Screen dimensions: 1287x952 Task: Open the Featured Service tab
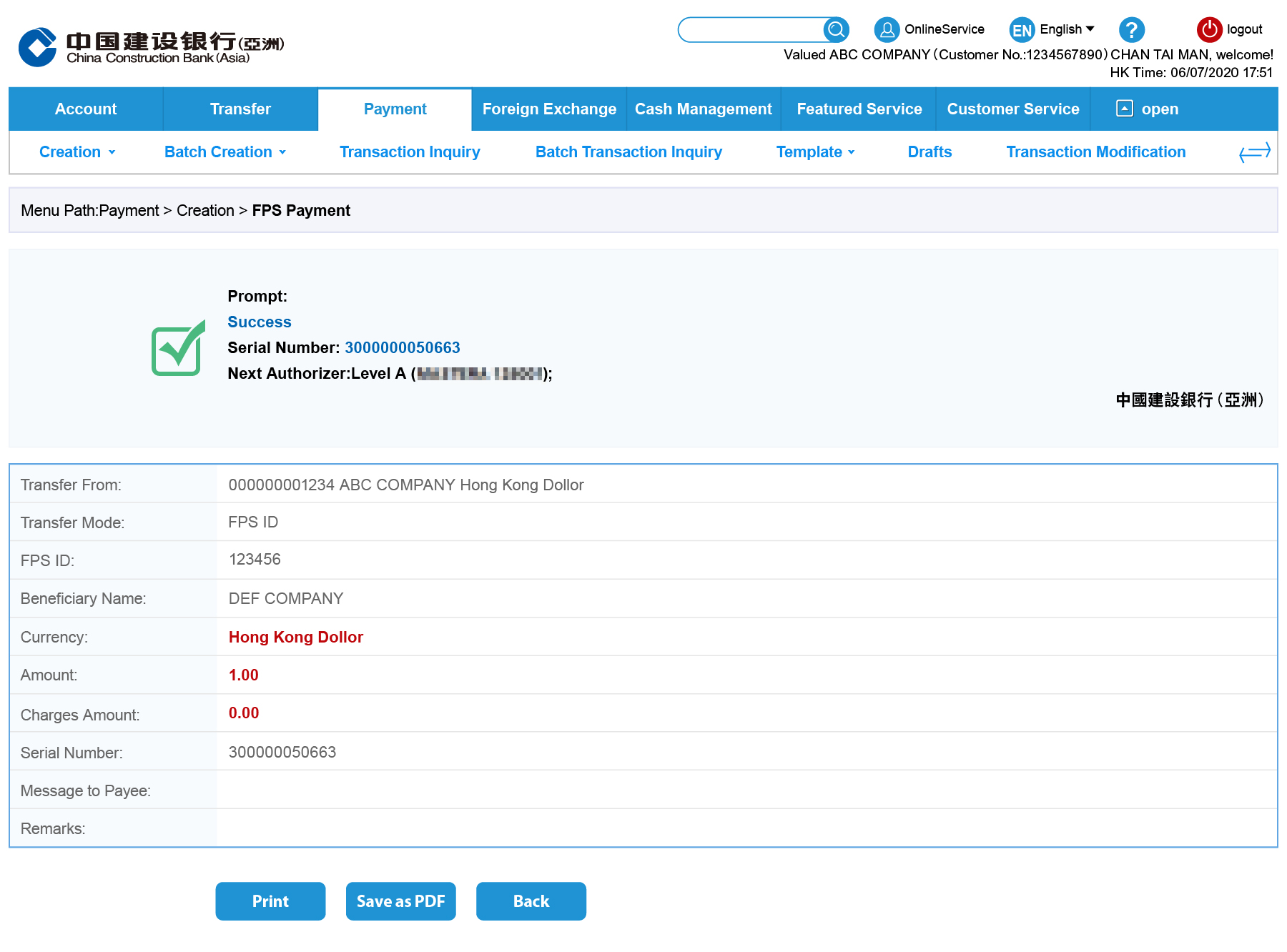(859, 109)
